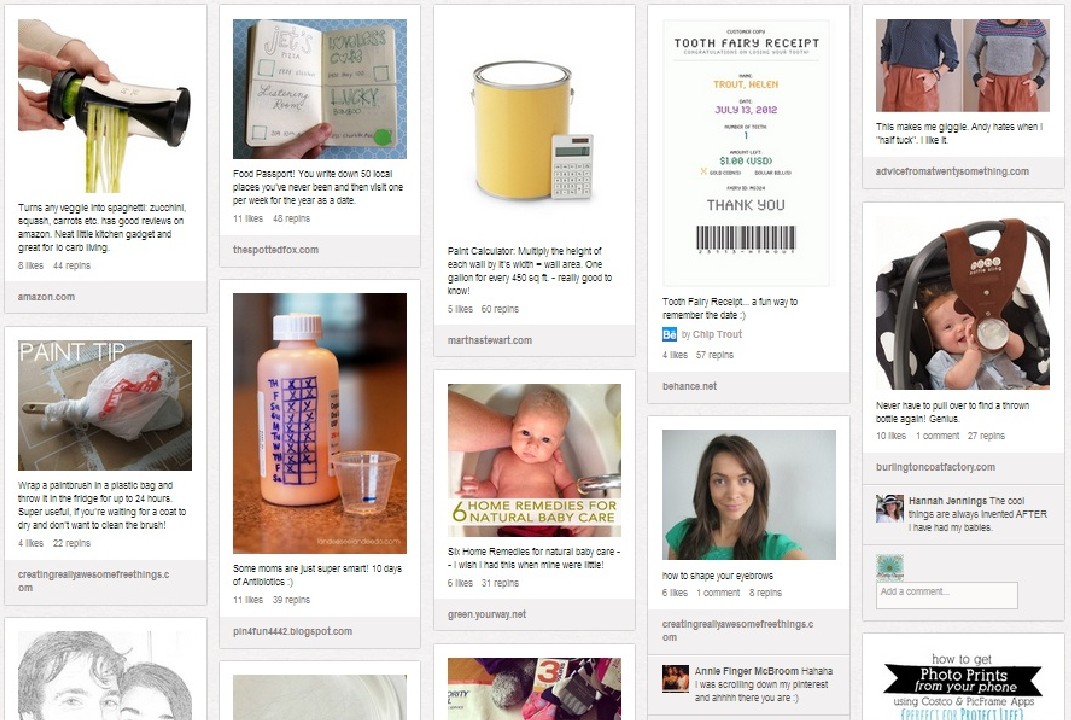Open the baby bottle holder pin

click(x=962, y=303)
